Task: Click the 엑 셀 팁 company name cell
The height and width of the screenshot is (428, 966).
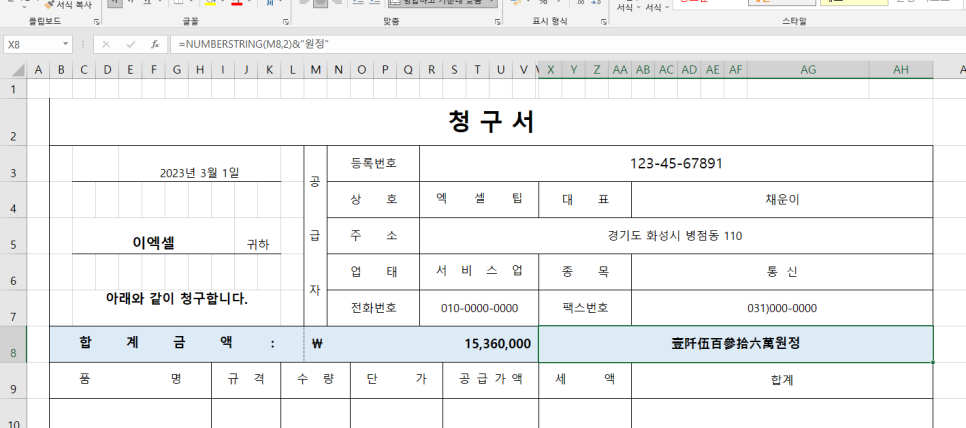Action: tap(479, 200)
